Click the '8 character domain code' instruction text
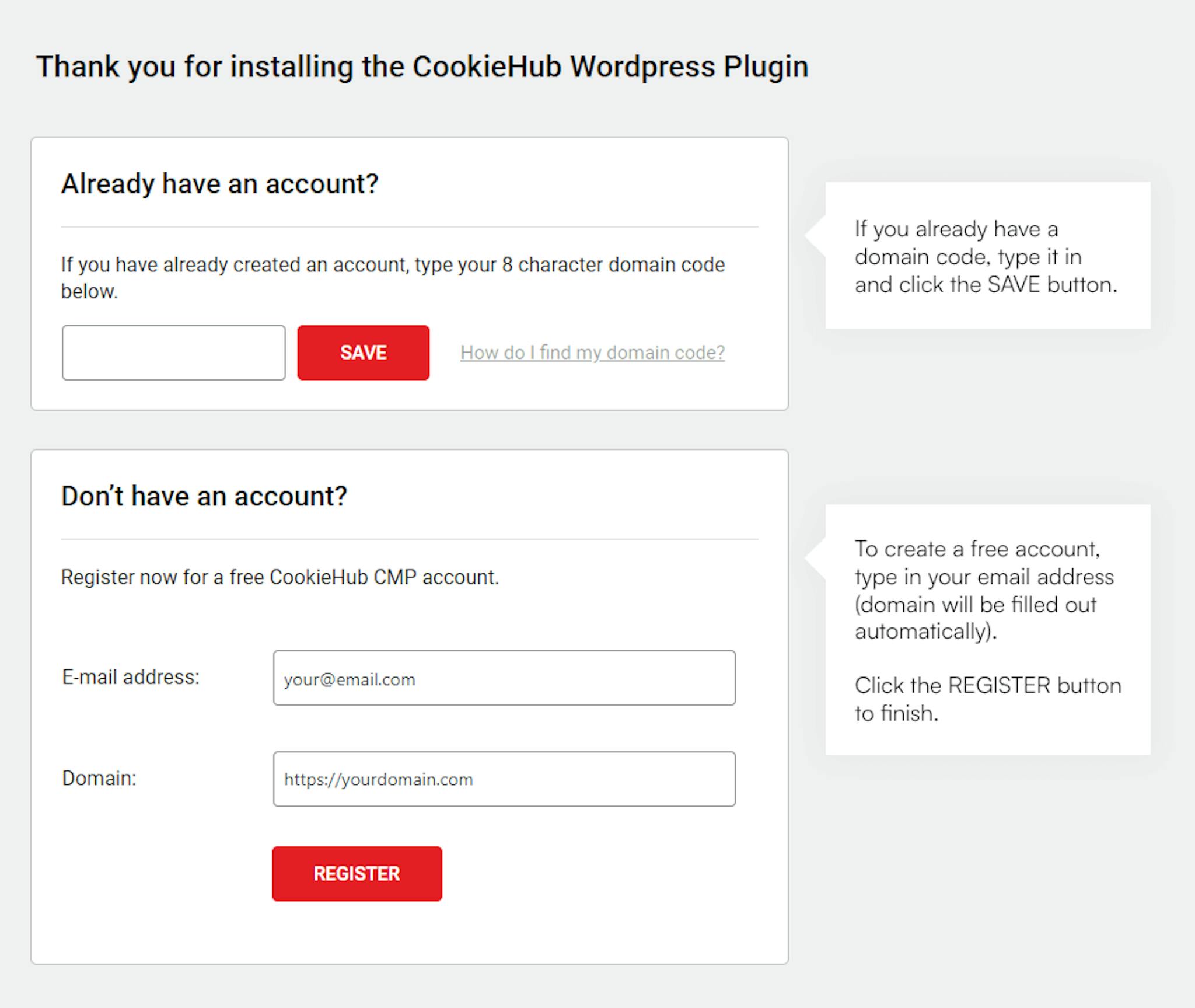1195x1008 pixels. [x=393, y=278]
